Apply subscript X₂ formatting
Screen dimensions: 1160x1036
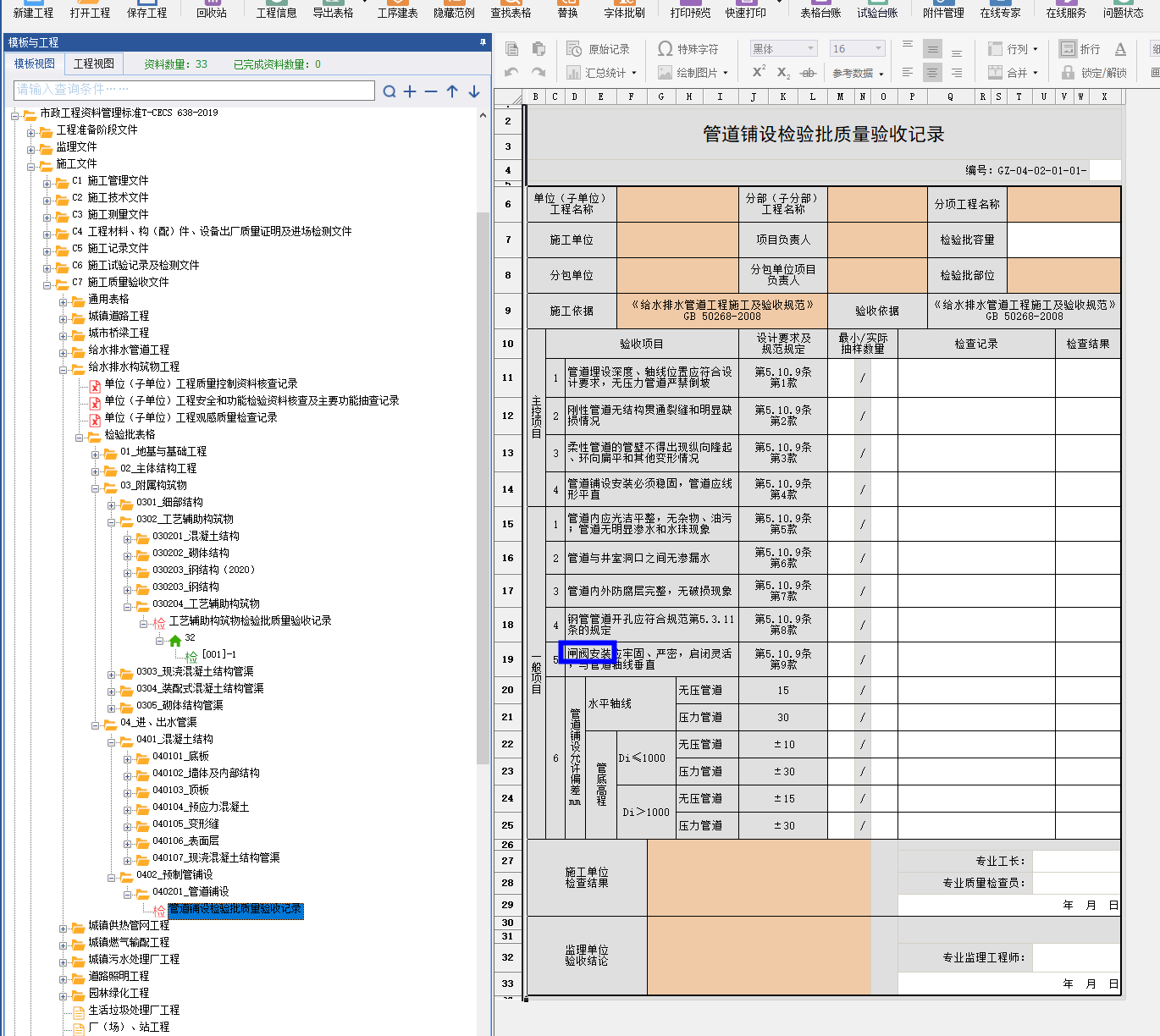(x=783, y=73)
